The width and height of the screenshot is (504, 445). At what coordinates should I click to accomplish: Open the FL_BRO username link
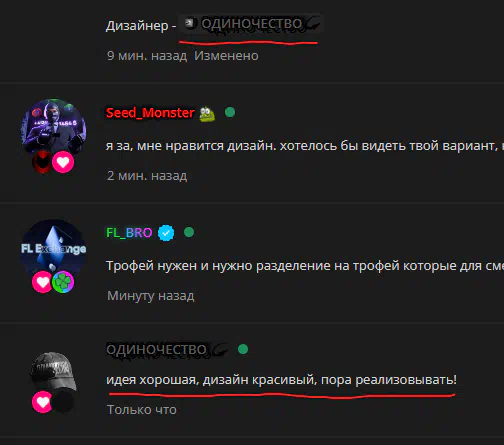pos(129,233)
